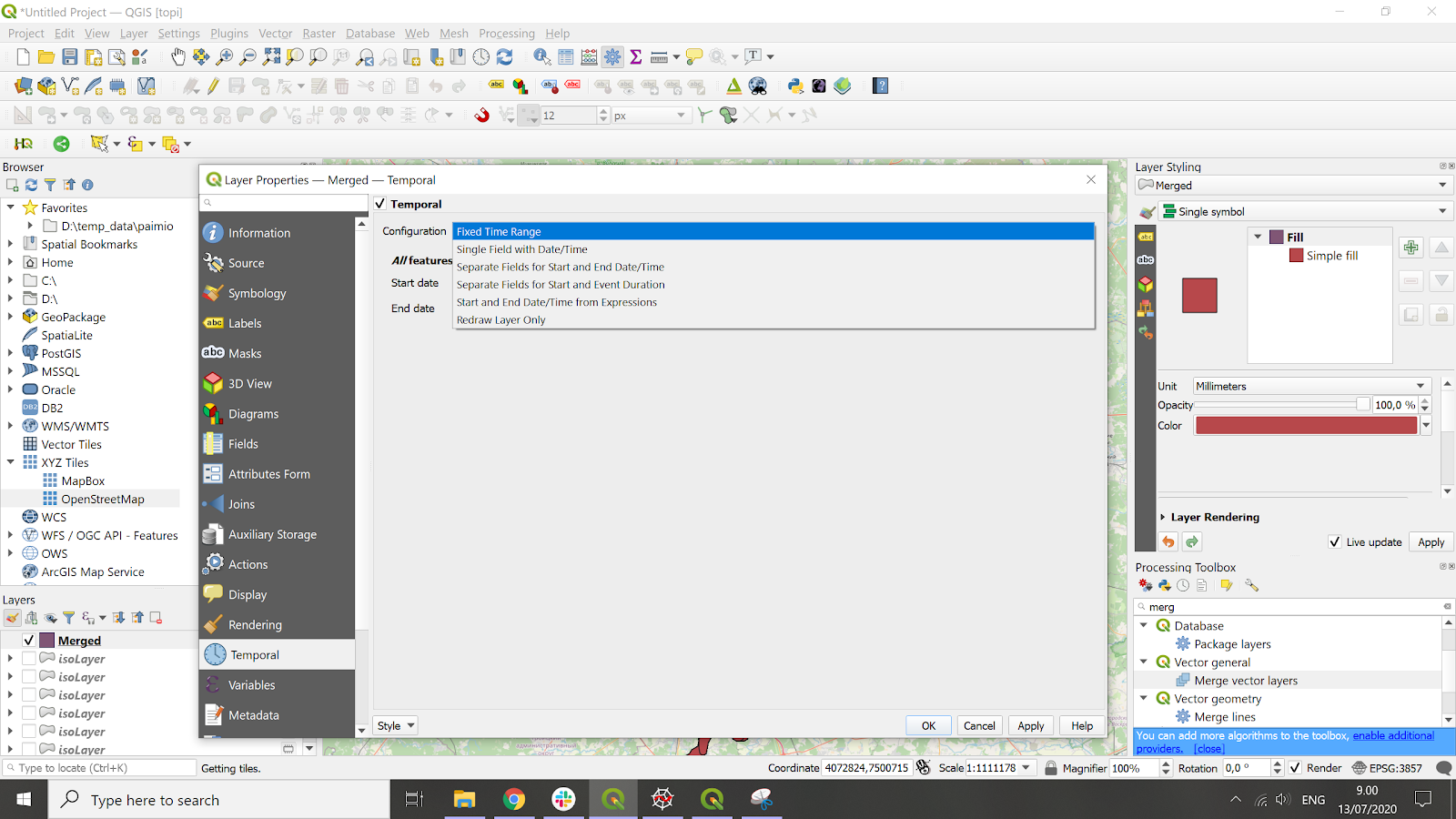Open the Processing Toolbox gear icon
Viewport: 1456px width, 819px height.
(x=612, y=57)
